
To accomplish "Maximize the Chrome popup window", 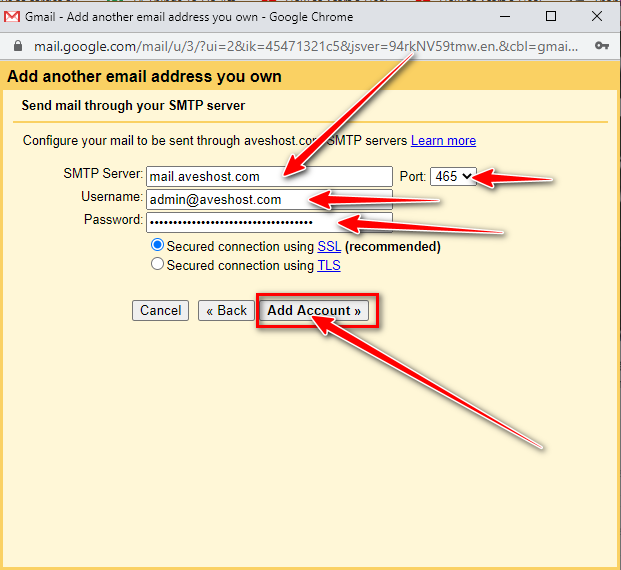I will (551, 17).
